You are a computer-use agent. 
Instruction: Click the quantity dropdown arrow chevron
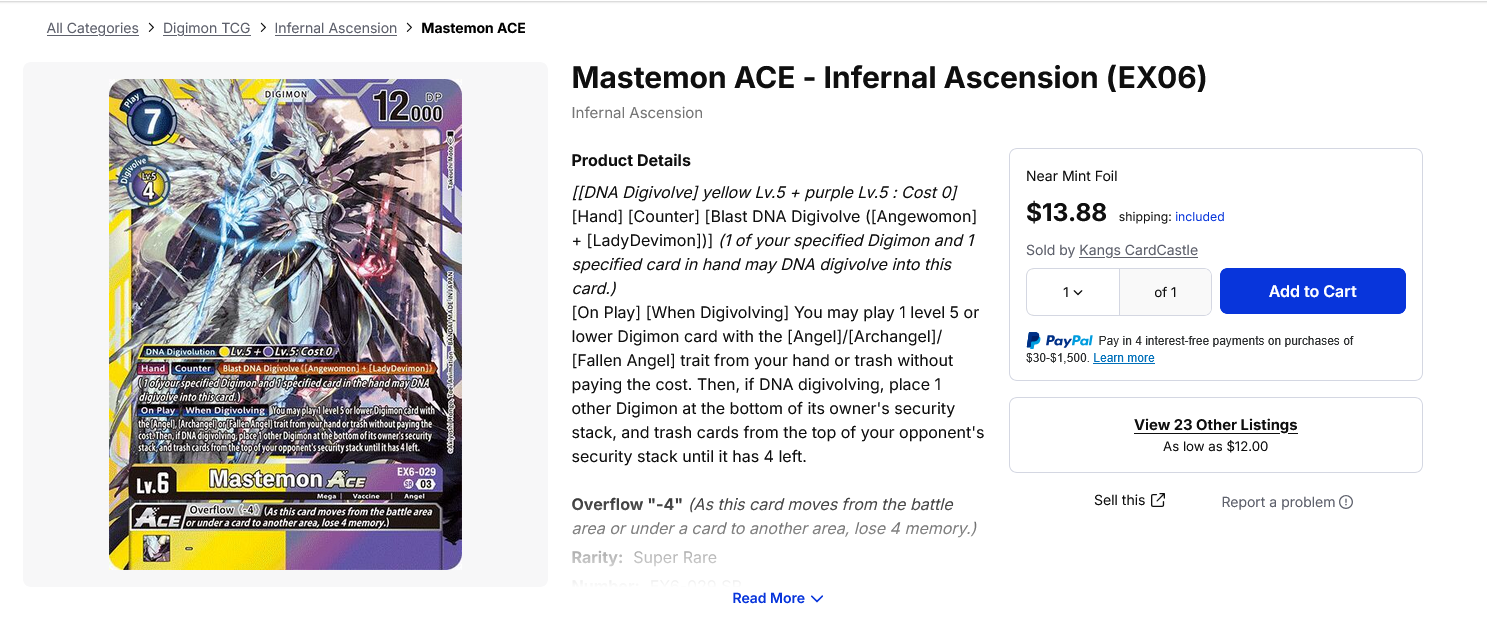[1078, 293]
